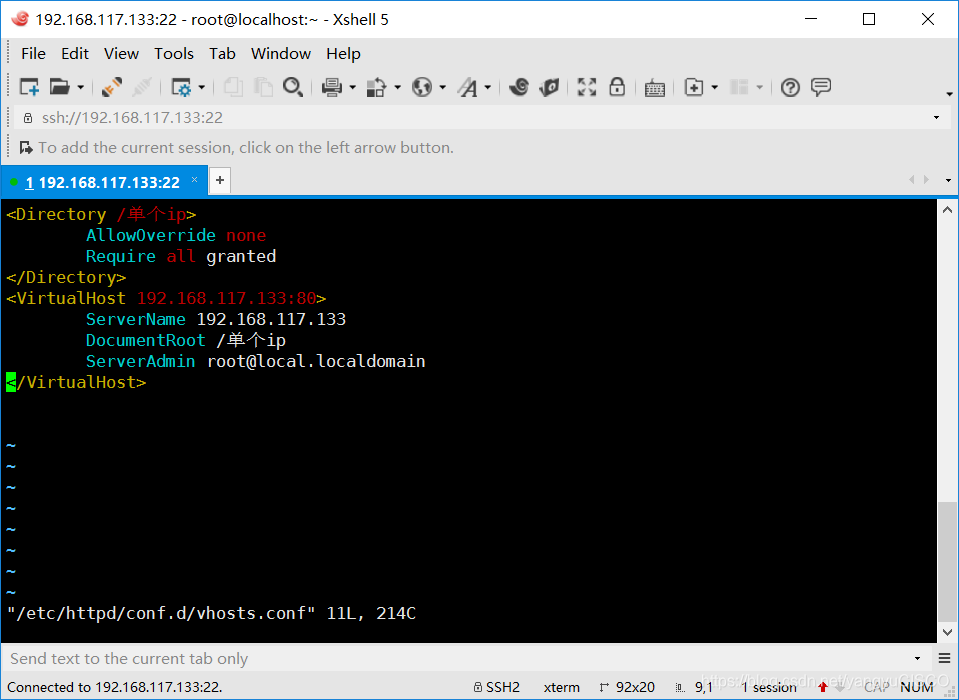
Task: Click the ServerAdmin line in terminal
Action: pyautogui.click(x=256, y=361)
